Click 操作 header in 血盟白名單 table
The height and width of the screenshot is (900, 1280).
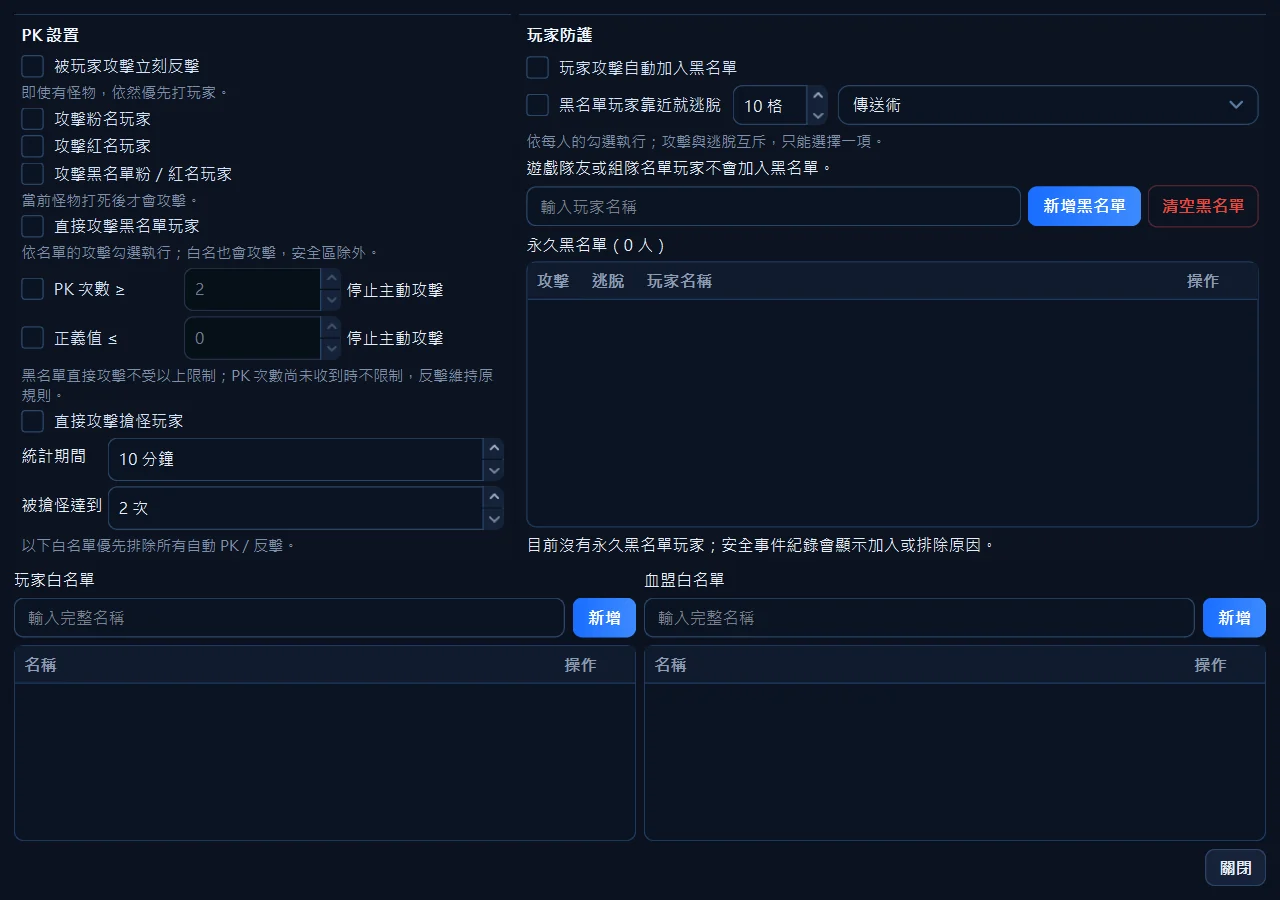tap(1210, 665)
